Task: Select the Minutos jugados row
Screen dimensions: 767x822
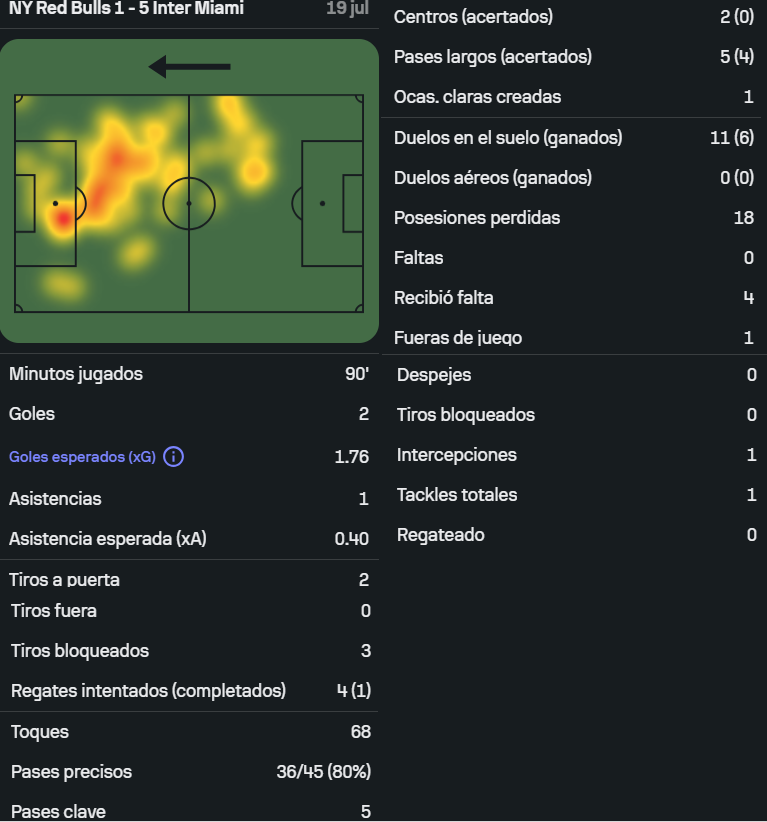Action: 189,374
